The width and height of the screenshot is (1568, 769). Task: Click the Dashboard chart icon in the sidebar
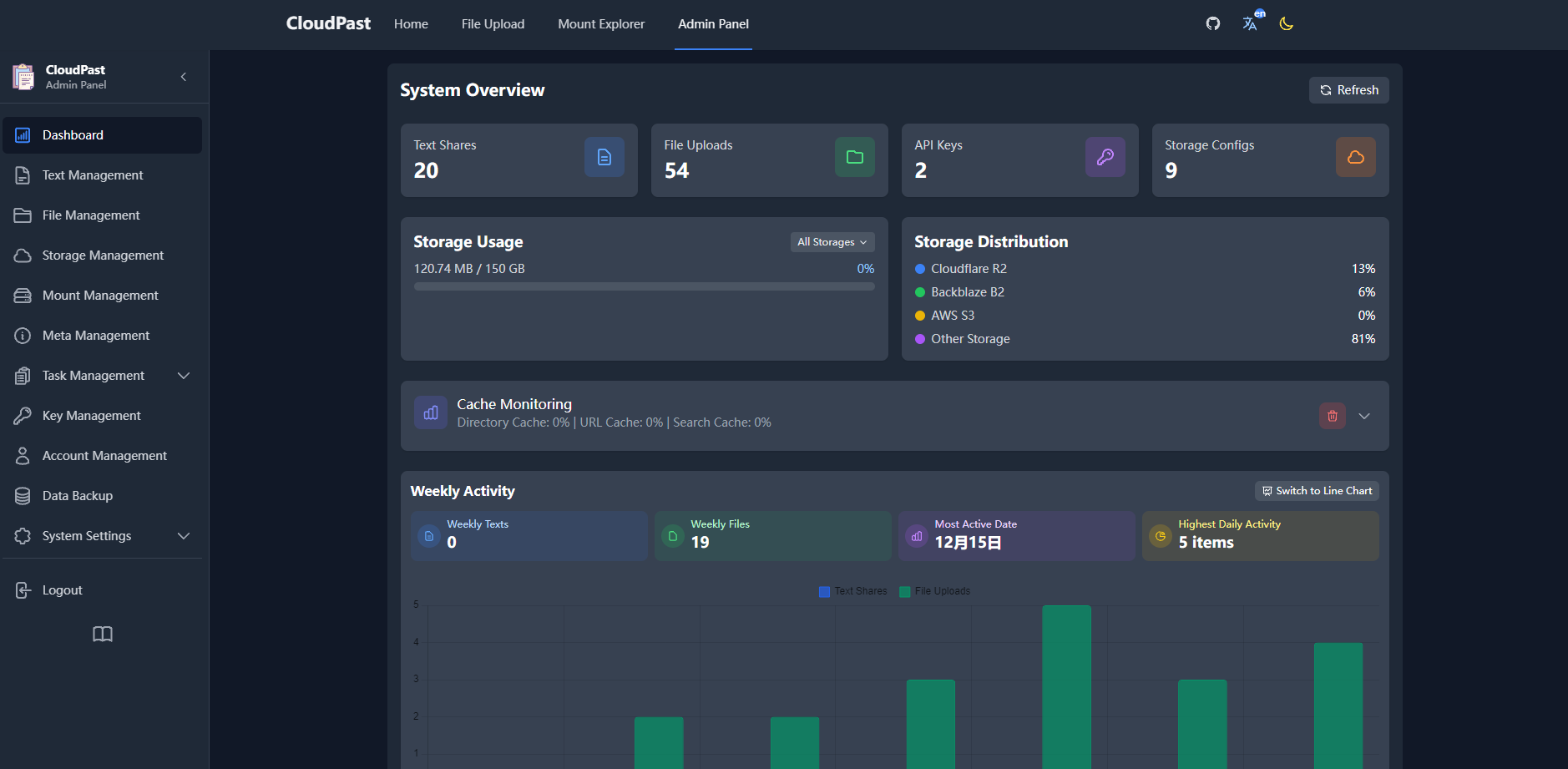pyautogui.click(x=23, y=135)
